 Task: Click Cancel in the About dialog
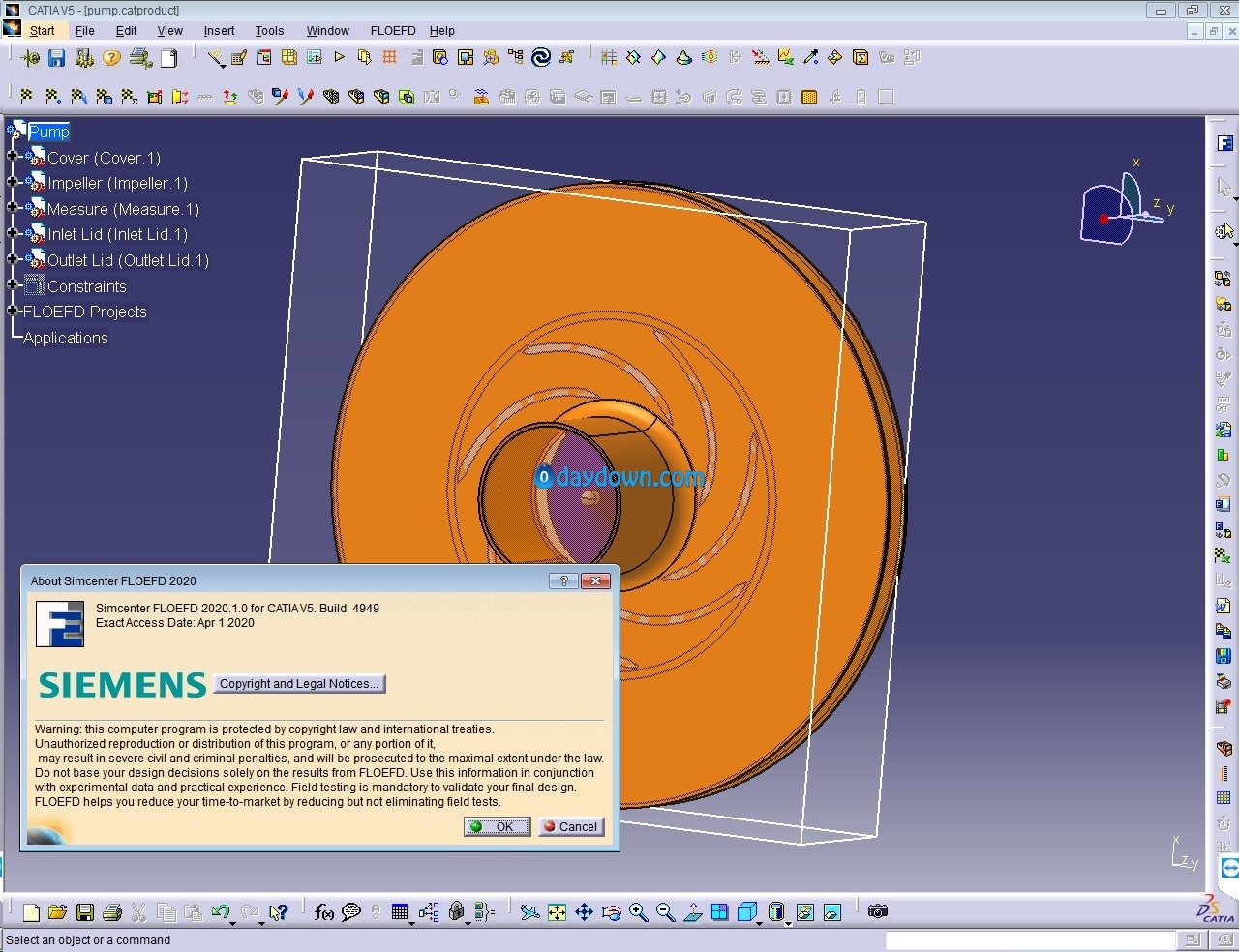[x=571, y=827]
